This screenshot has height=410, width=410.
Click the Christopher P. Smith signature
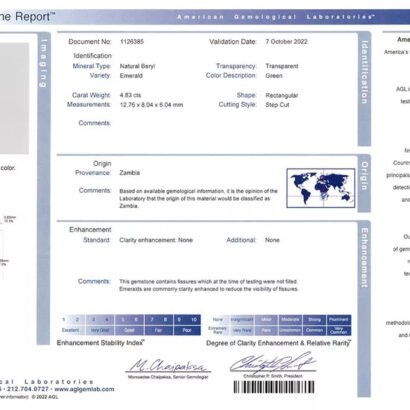coord(273,363)
